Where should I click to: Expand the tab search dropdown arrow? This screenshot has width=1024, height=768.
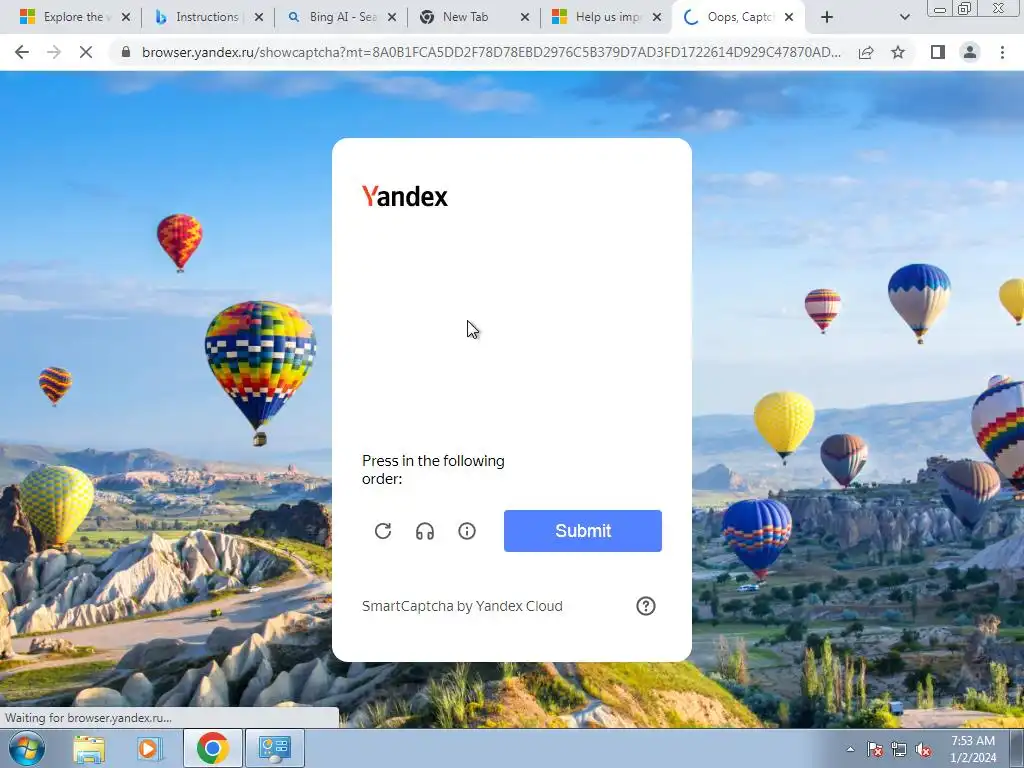click(904, 18)
